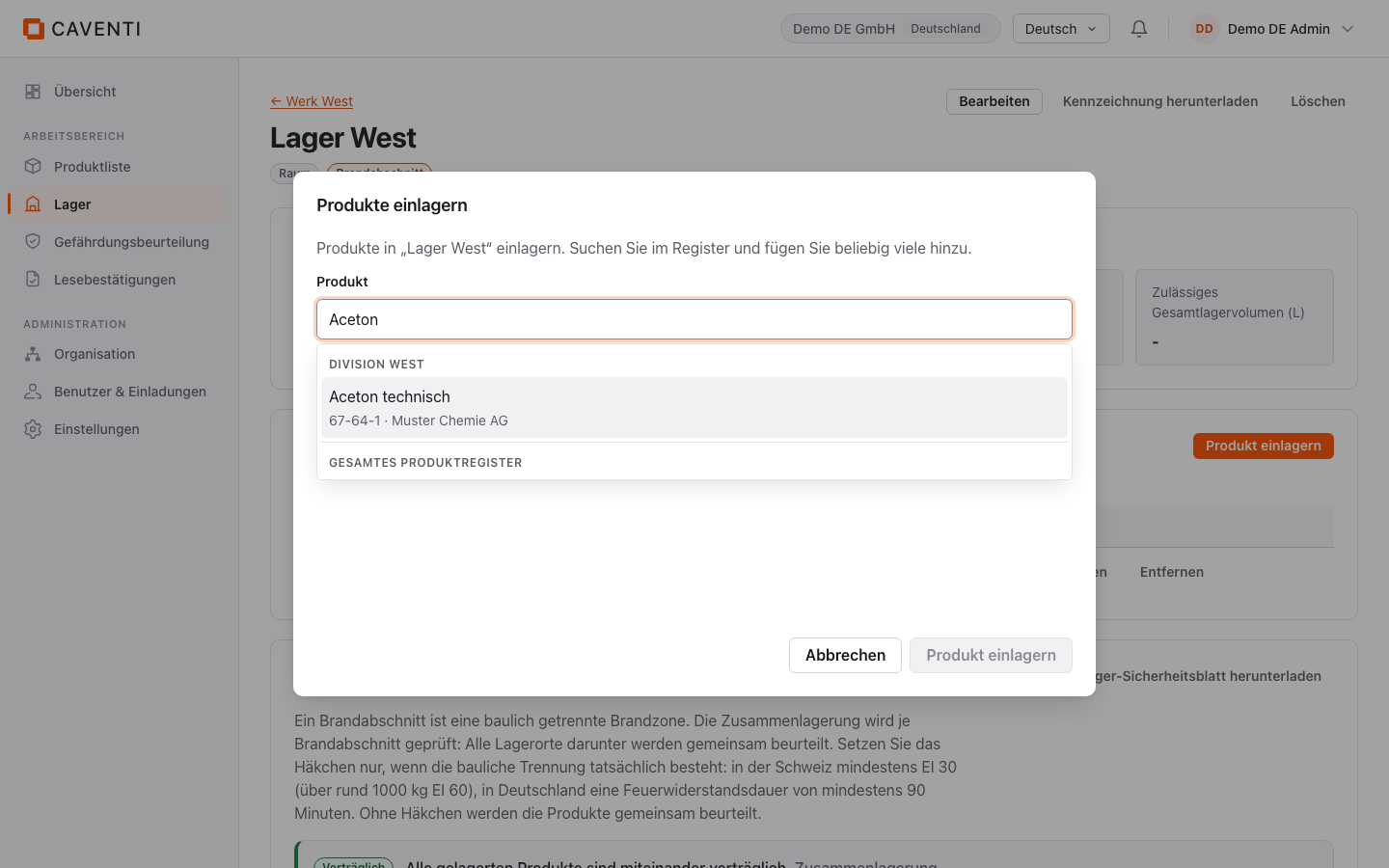The height and width of the screenshot is (868, 1389).
Task: Click the Produkt search field containing Aceton
Action: click(x=694, y=319)
